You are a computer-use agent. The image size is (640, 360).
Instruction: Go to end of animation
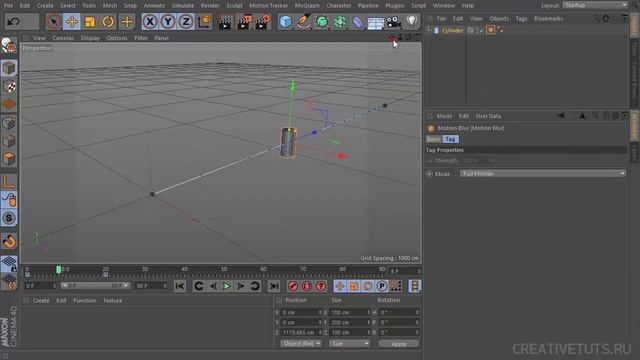[274, 286]
